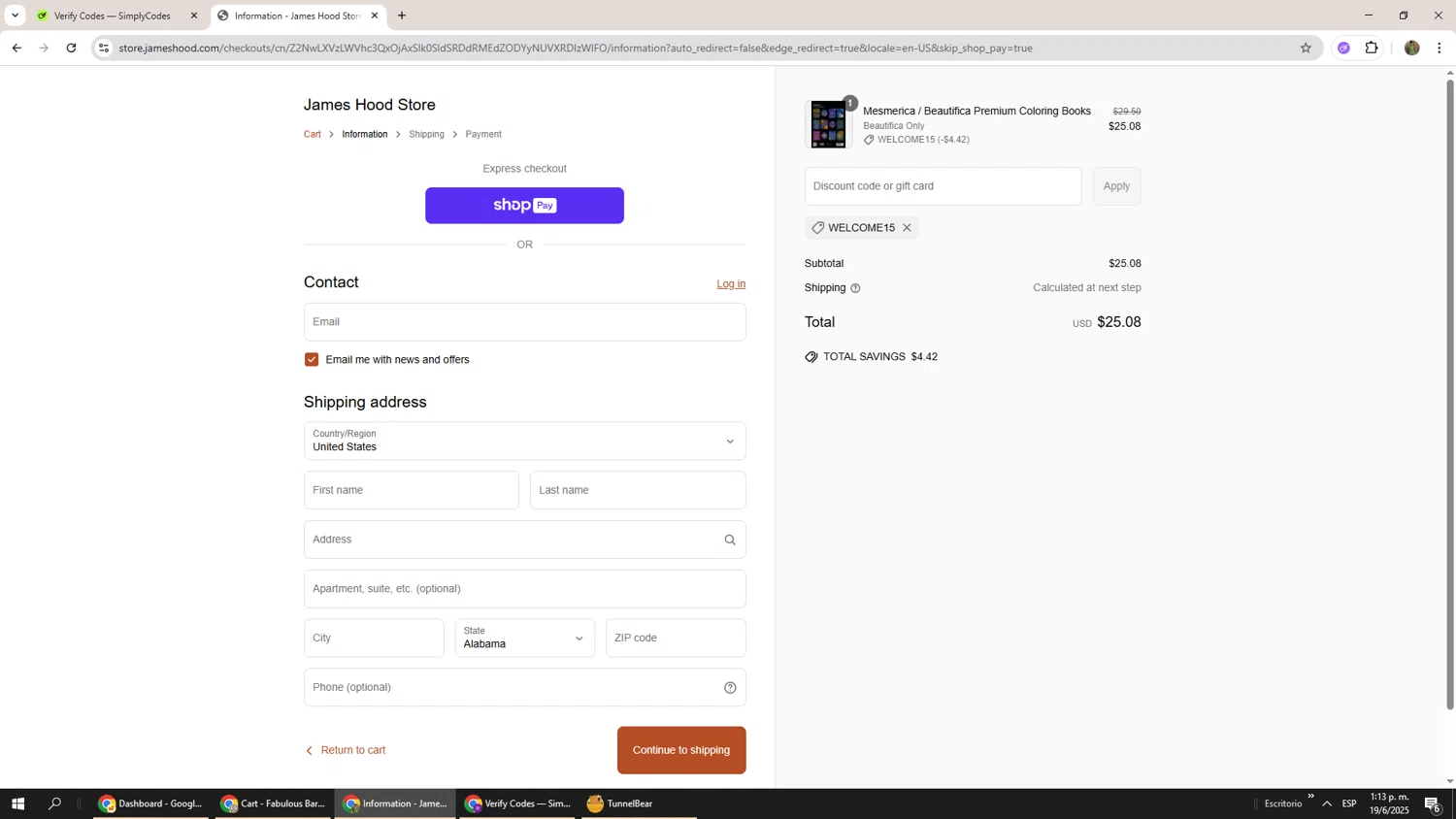
Task: Remove the WELCOME15 discount code tag
Action: coord(907,228)
